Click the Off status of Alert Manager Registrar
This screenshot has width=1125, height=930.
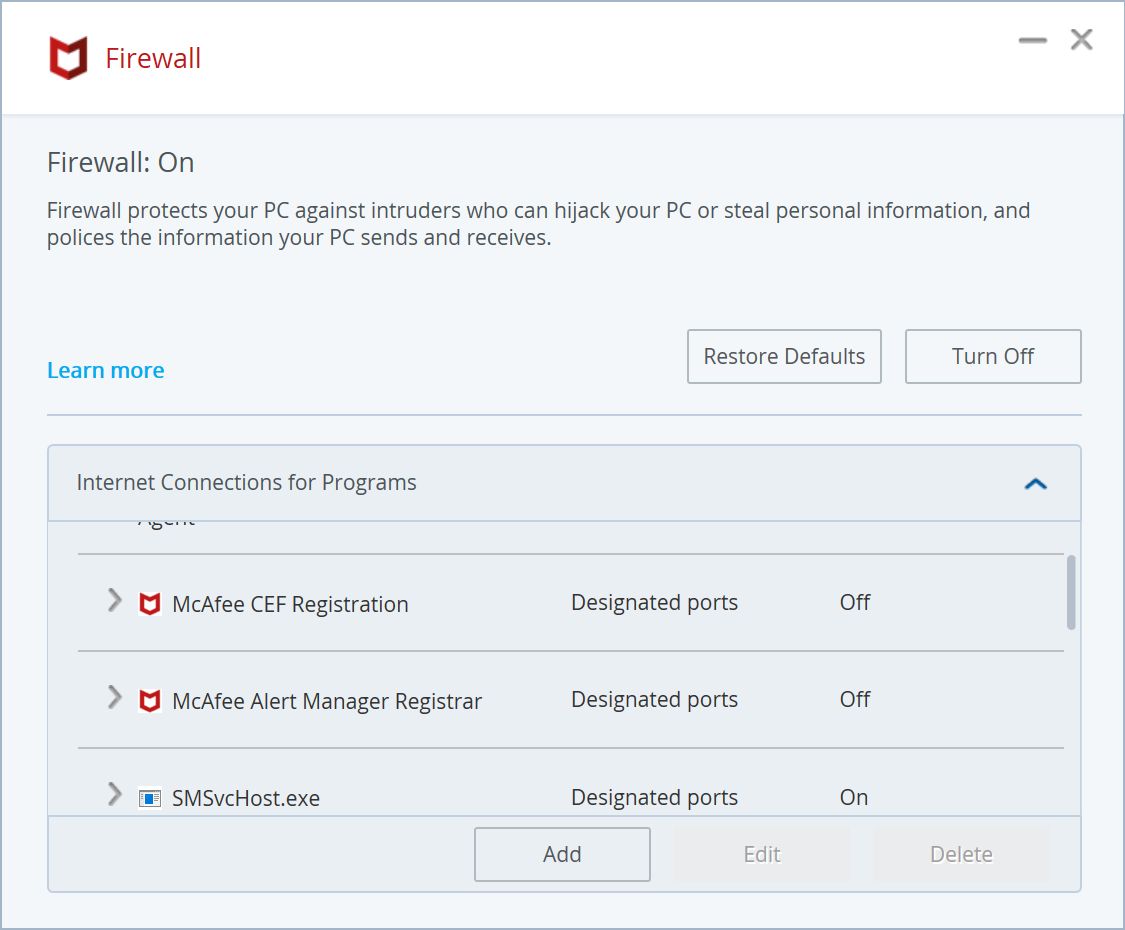(x=855, y=699)
